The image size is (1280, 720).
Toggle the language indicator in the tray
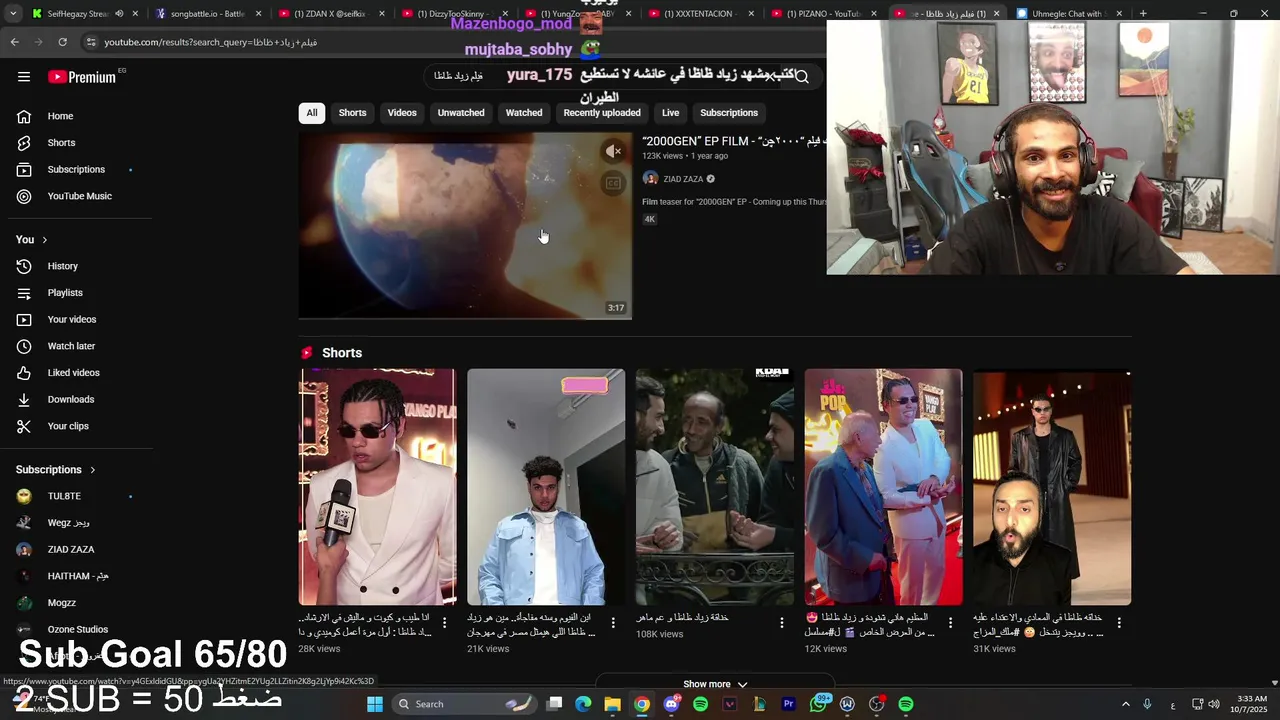tap(1173, 705)
